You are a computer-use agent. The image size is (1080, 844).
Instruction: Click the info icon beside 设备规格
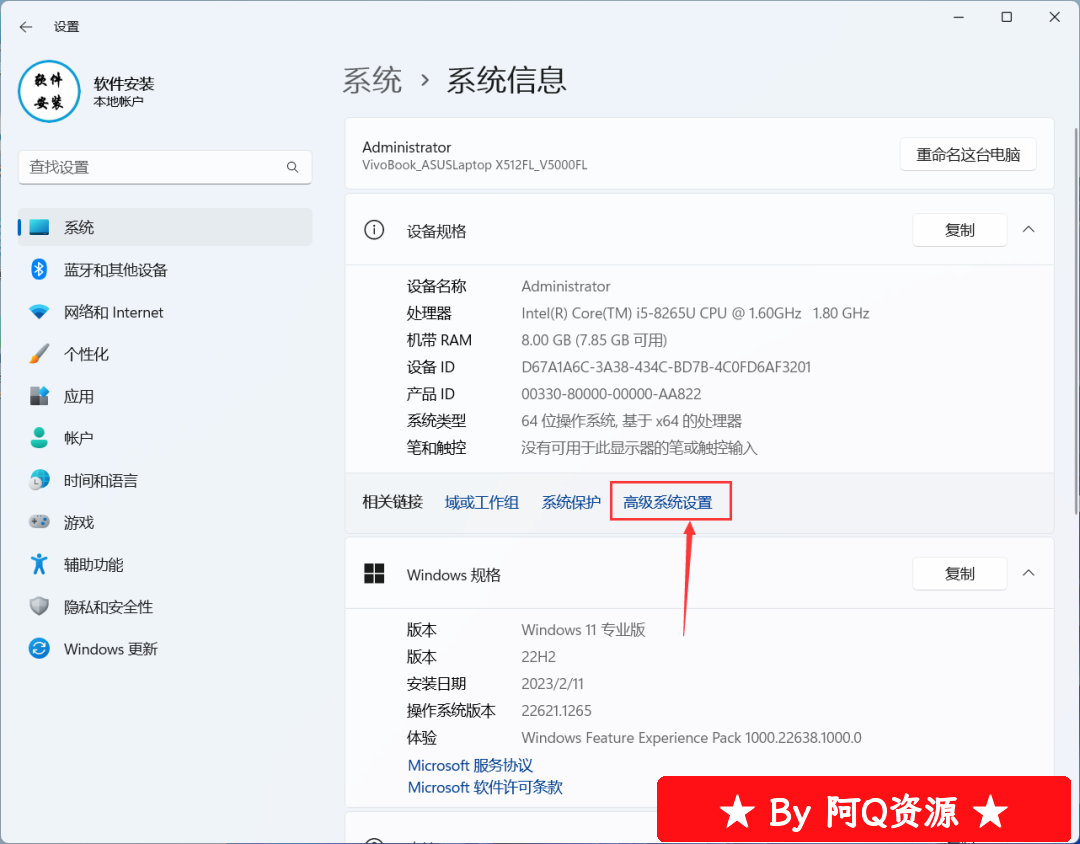click(374, 230)
